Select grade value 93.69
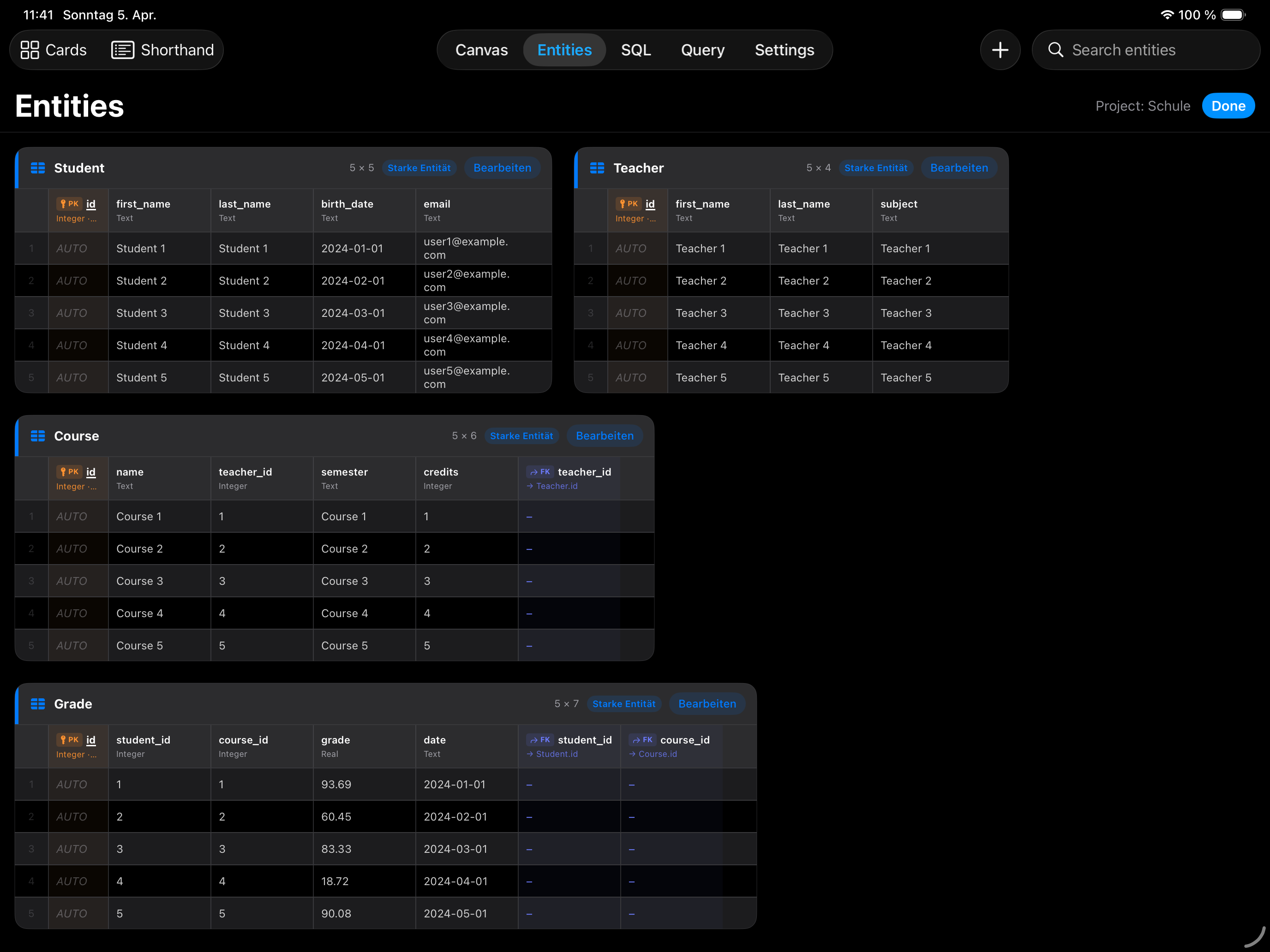Viewport: 1270px width, 952px height. point(364,785)
